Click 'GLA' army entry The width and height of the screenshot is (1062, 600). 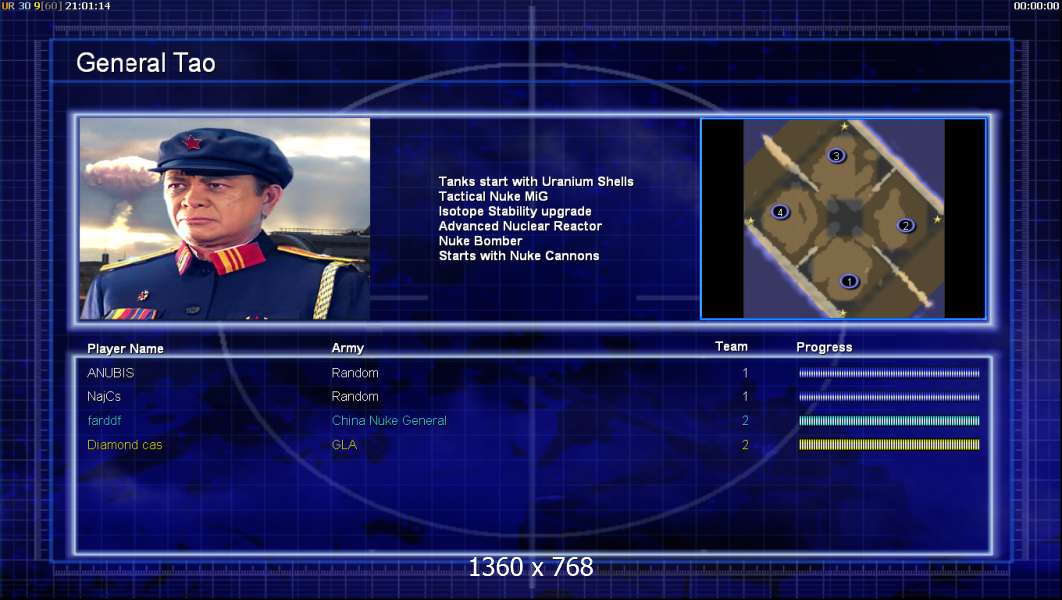pos(344,445)
